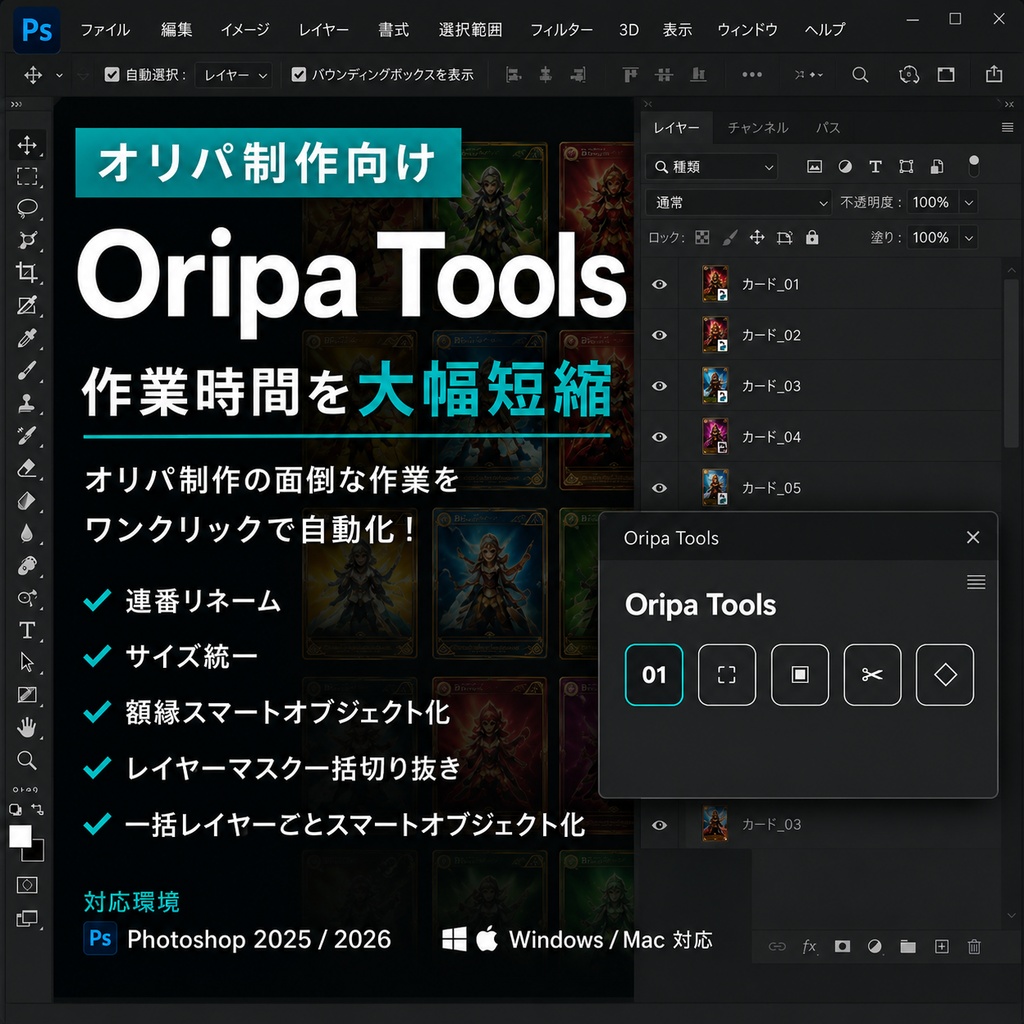Filter layers by type layers T icon
1024x1024 pixels.
(875, 167)
